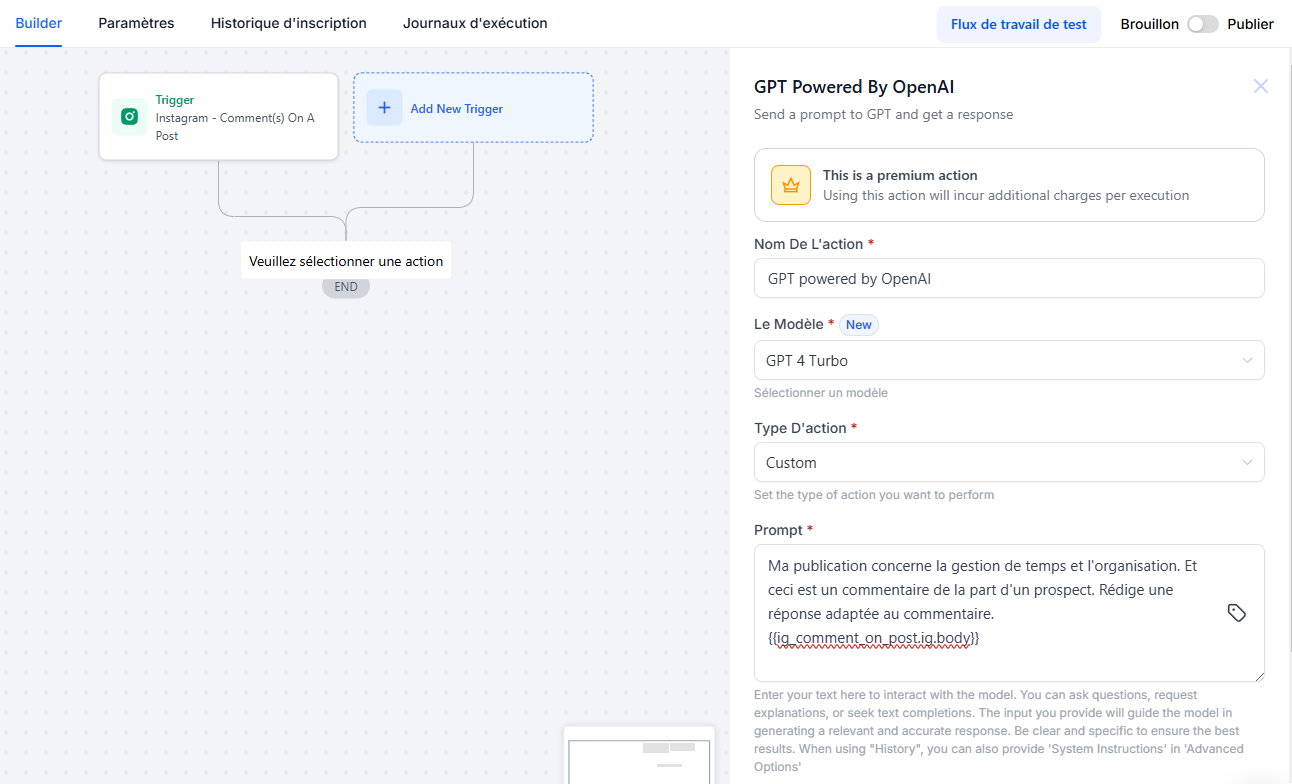Click inside the Prompt text area

[1009, 613]
